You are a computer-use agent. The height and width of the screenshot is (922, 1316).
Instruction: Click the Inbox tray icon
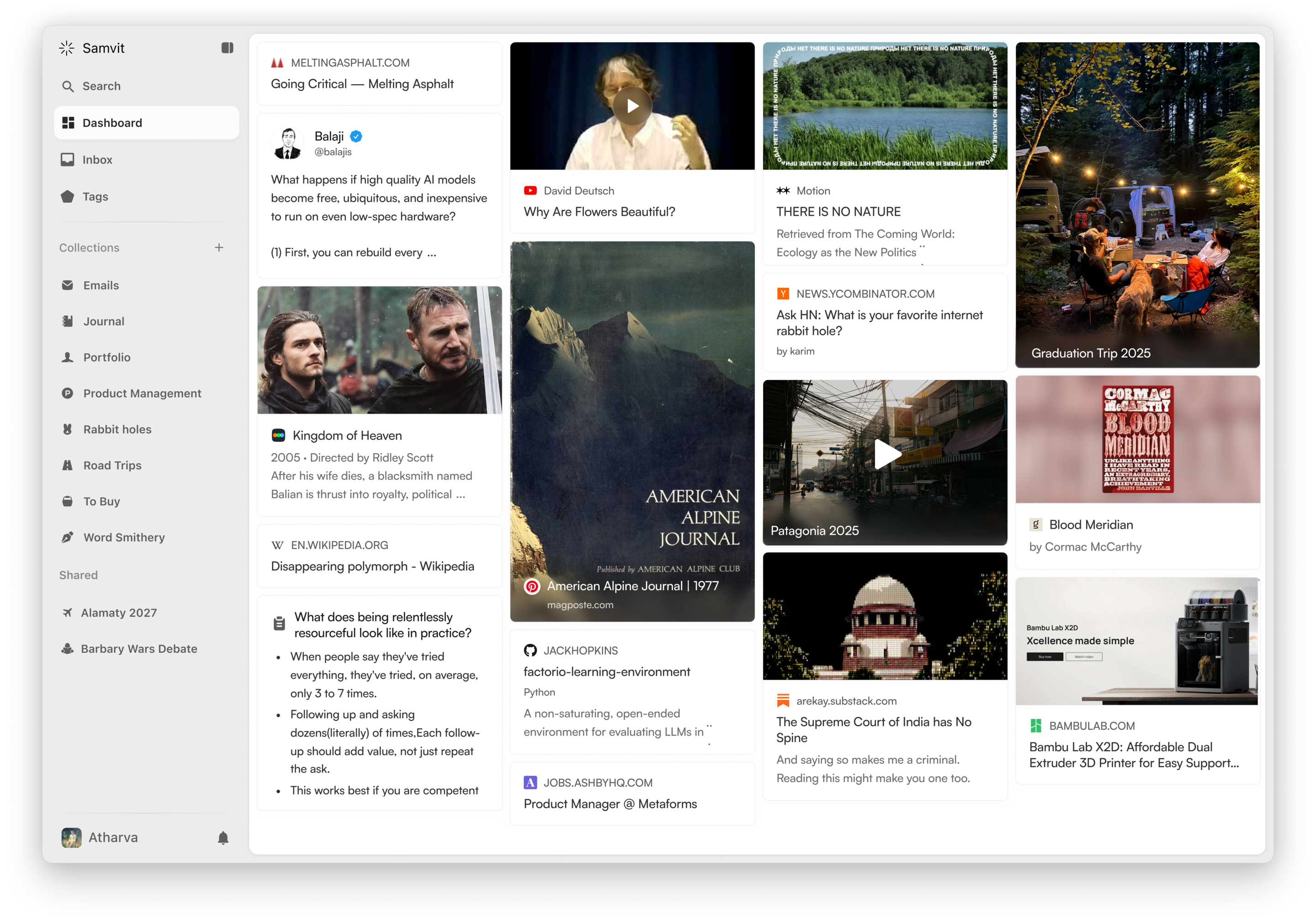click(x=68, y=159)
